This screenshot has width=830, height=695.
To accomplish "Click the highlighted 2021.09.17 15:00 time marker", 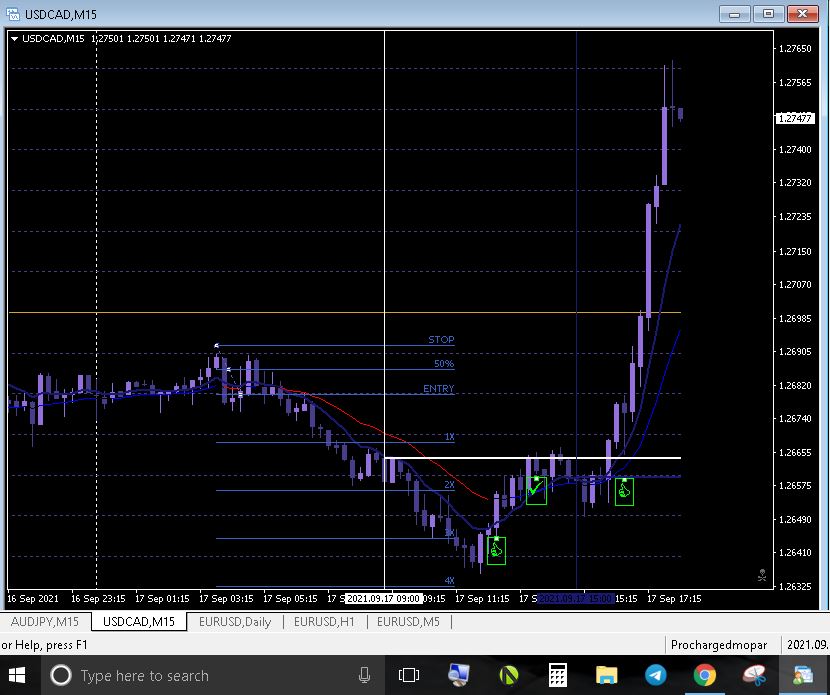I will (x=575, y=599).
